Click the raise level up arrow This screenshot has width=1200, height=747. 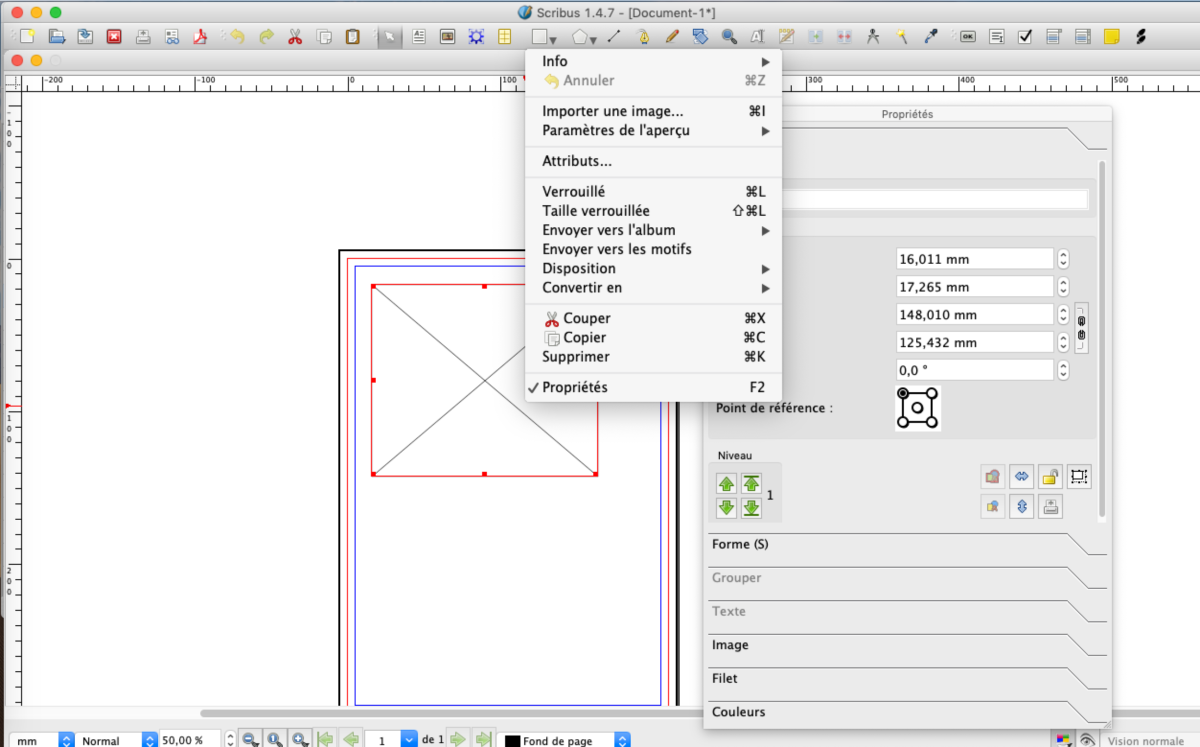[x=727, y=484]
